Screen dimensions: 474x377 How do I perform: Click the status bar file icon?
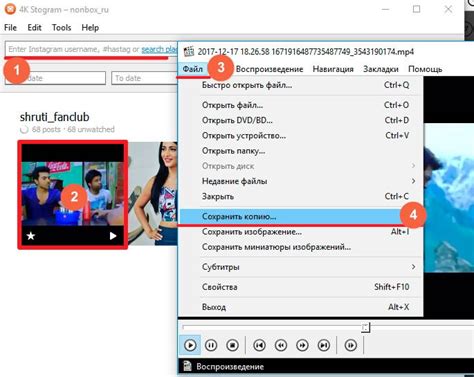pyautogui.click(x=187, y=366)
